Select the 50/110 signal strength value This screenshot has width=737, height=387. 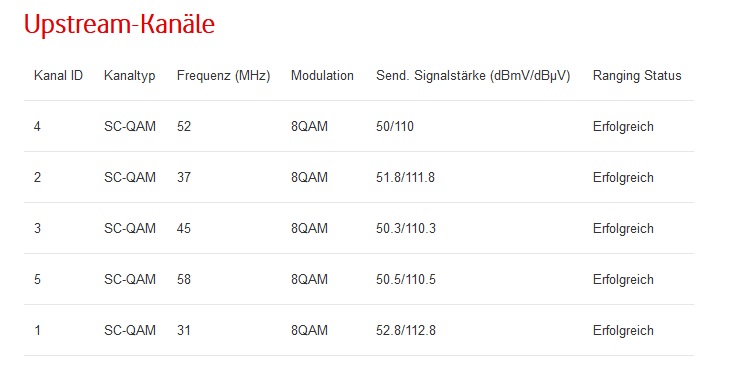[x=395, y=126]
